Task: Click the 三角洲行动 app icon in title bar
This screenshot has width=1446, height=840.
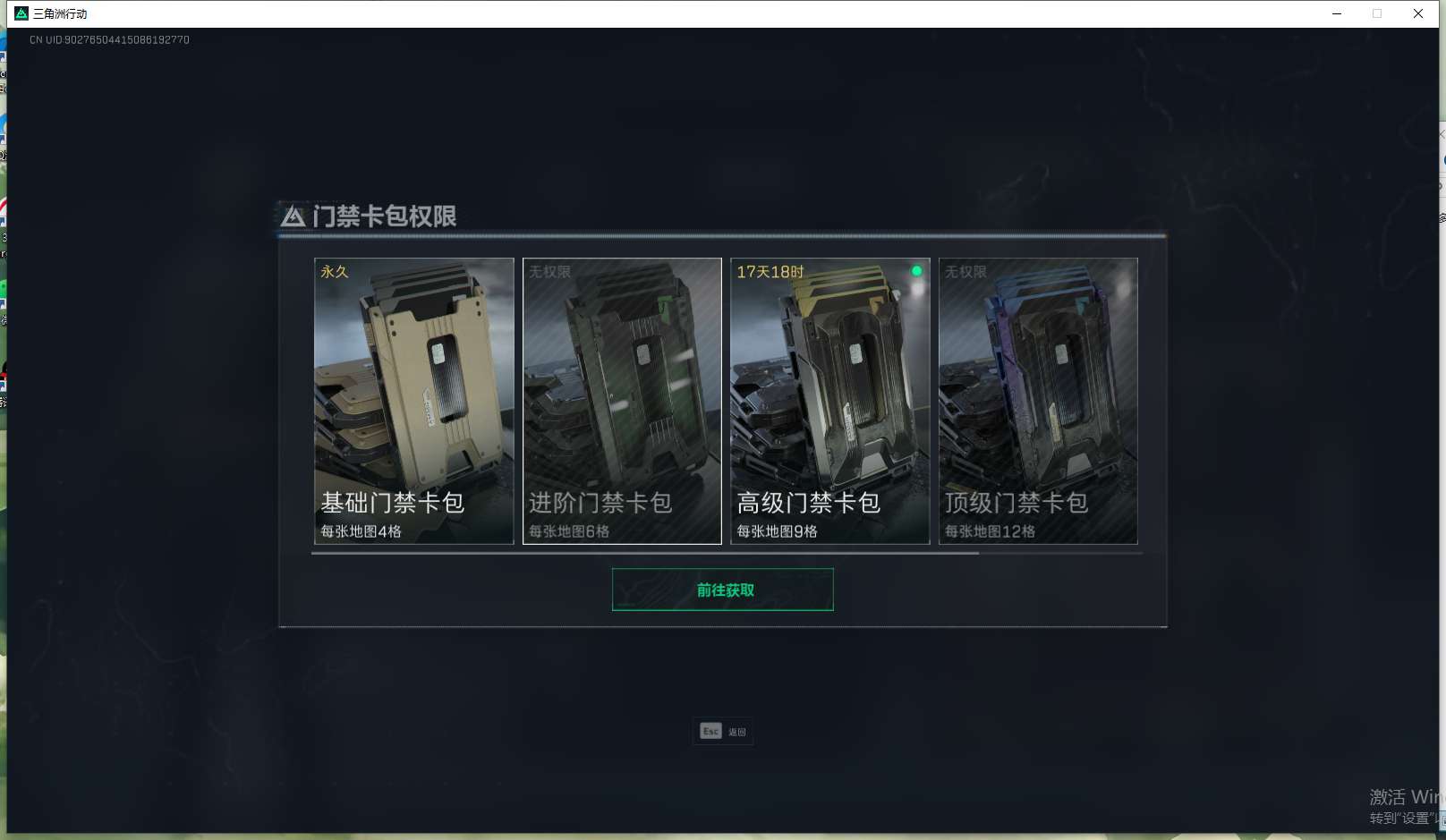Action: coord(21,13)
